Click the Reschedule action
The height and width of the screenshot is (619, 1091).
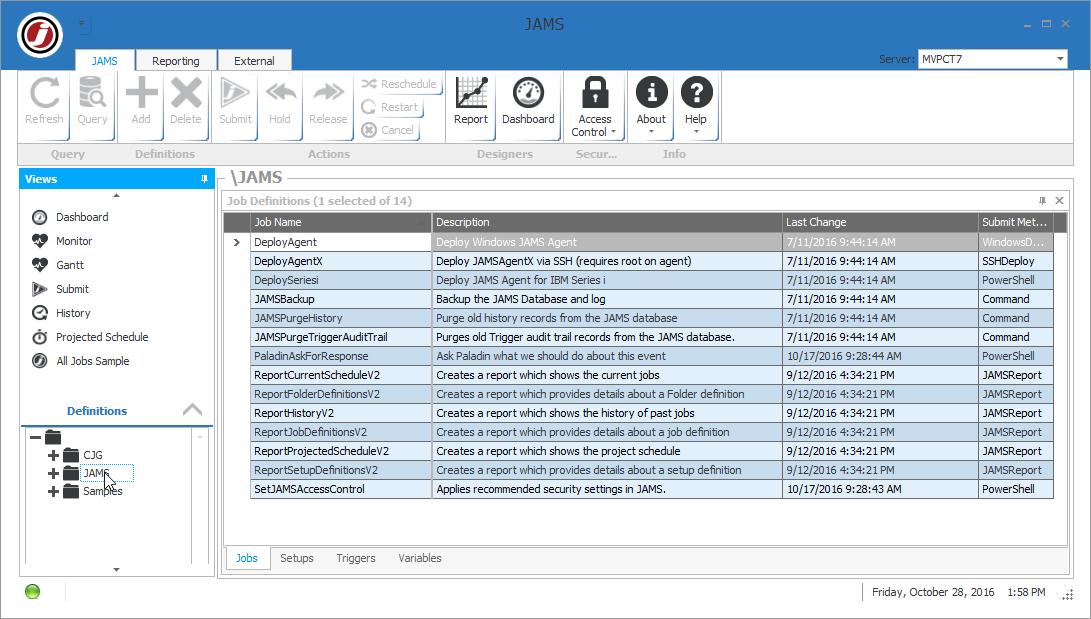(399, 84)
